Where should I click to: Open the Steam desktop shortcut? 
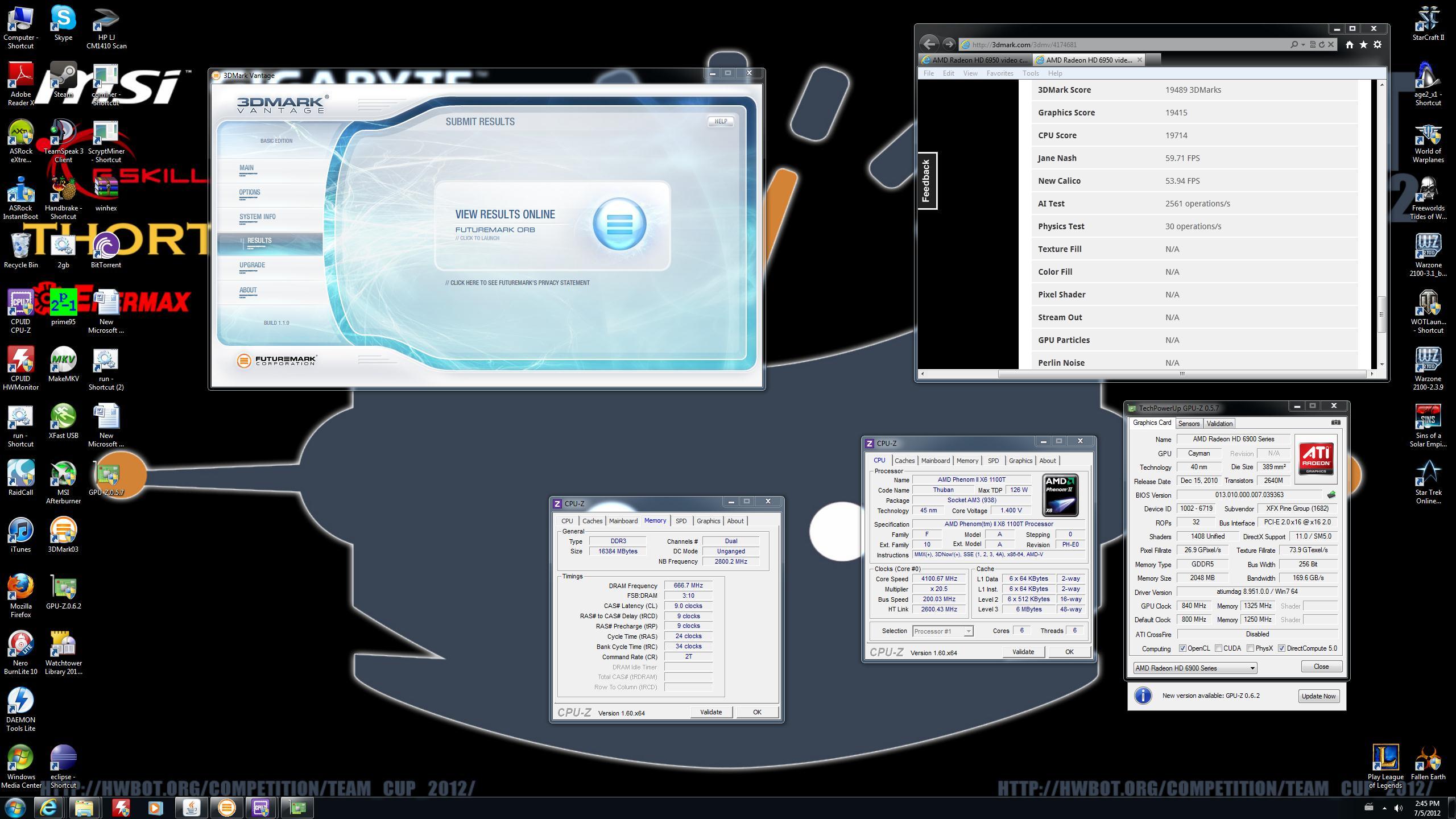(63, 80)
